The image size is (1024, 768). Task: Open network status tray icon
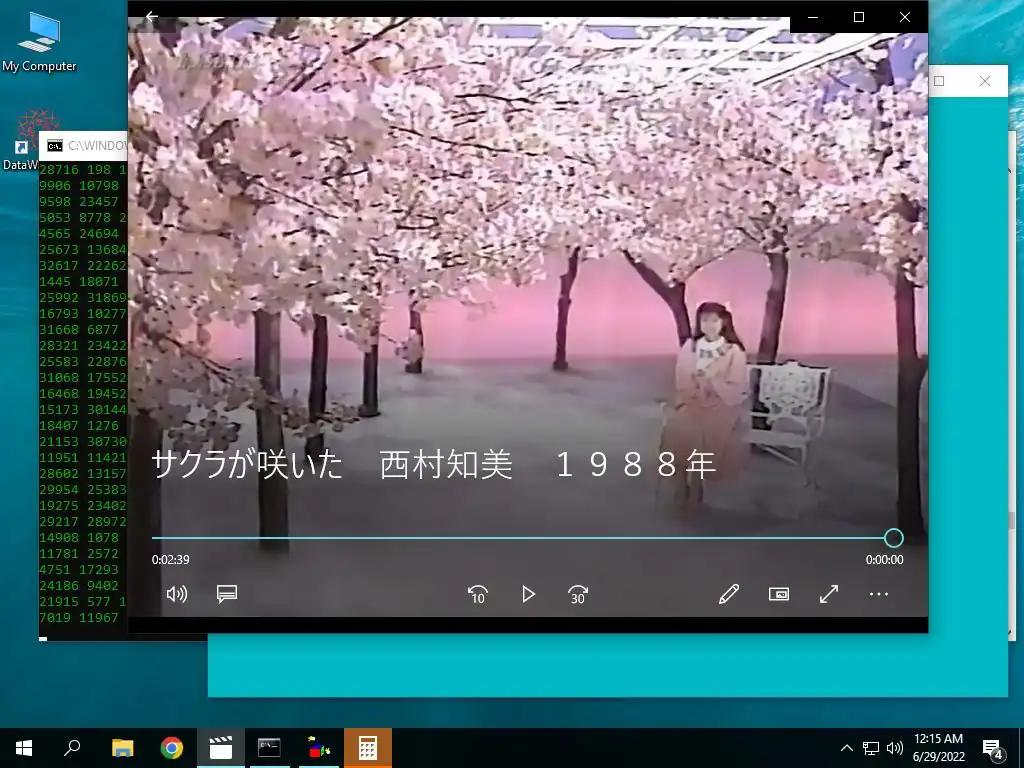[x=871, y=748]
